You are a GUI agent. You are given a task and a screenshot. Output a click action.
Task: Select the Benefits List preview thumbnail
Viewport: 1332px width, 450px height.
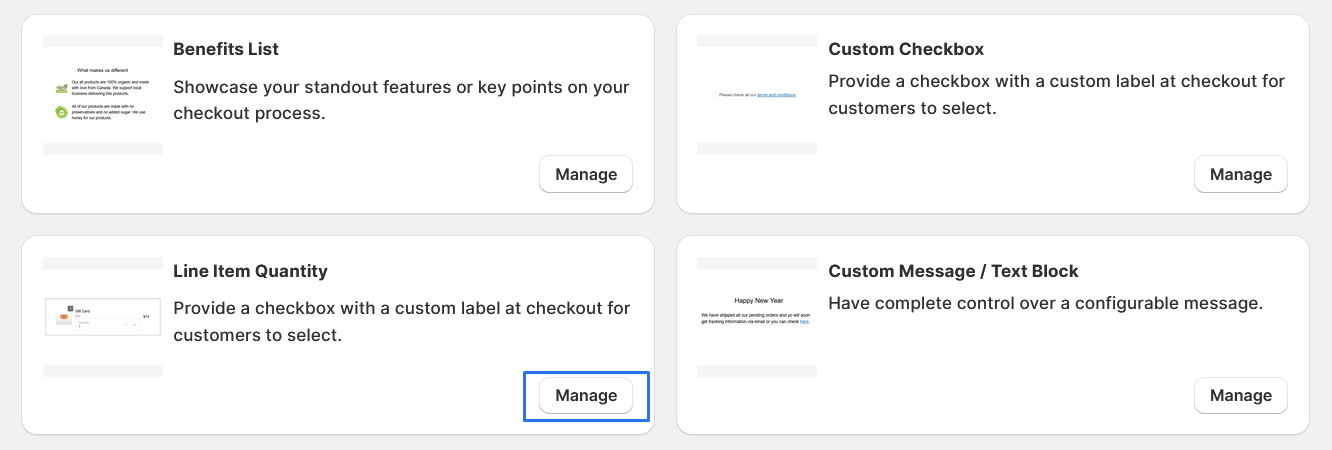[x=103, y=95]
